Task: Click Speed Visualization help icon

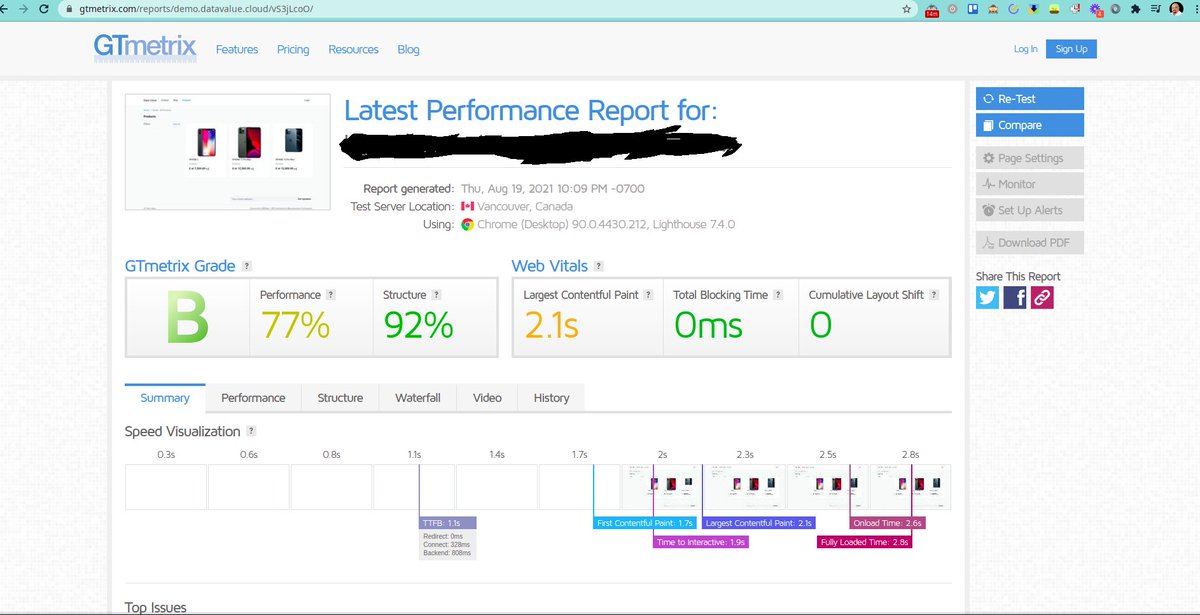Action: pyautogui.click(x=251, y=431)
